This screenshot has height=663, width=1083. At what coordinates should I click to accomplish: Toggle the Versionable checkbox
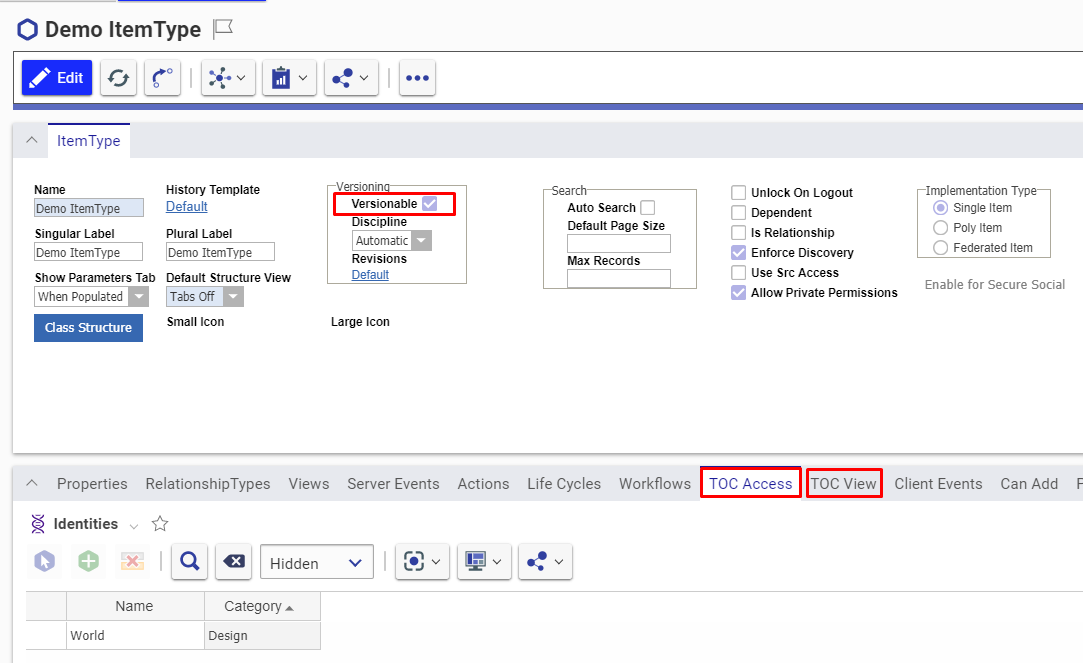[430, 204]
